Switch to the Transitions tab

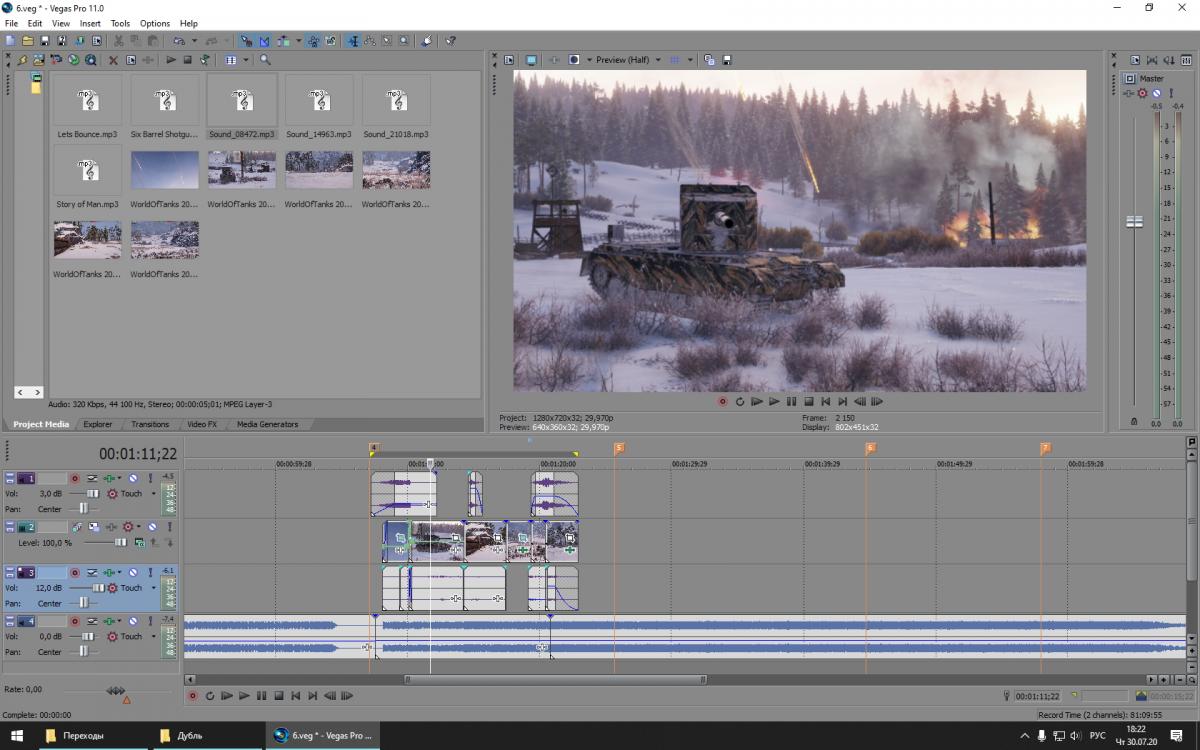150,424
